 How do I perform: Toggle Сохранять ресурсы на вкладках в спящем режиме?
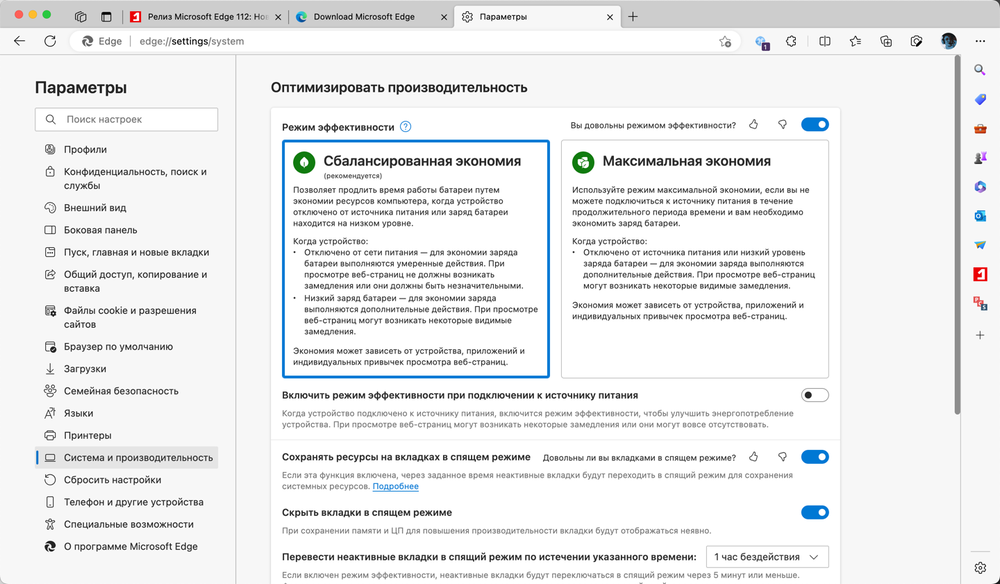815,457
